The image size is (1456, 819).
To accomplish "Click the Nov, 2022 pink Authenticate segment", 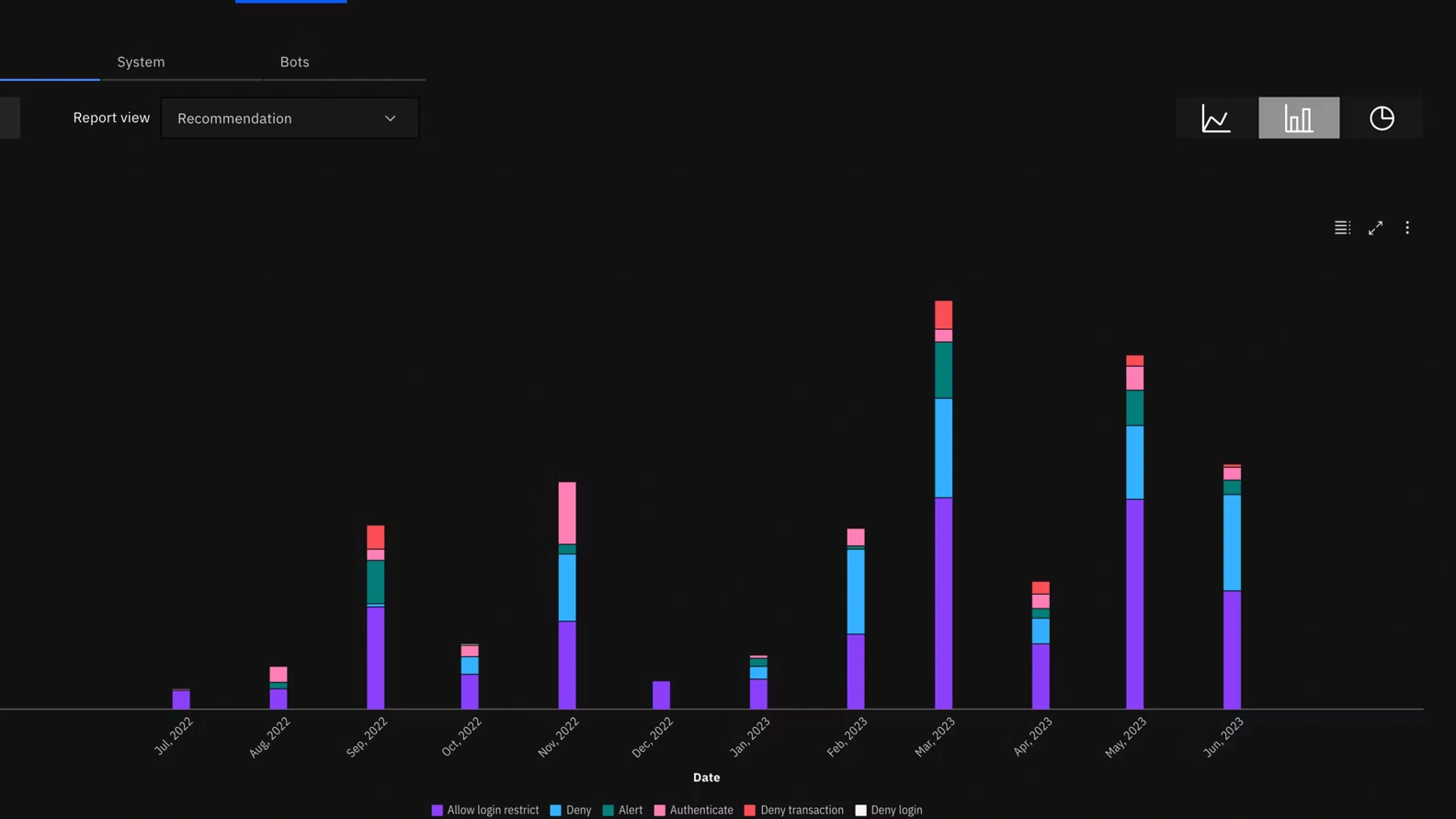I will coord(567,513).
